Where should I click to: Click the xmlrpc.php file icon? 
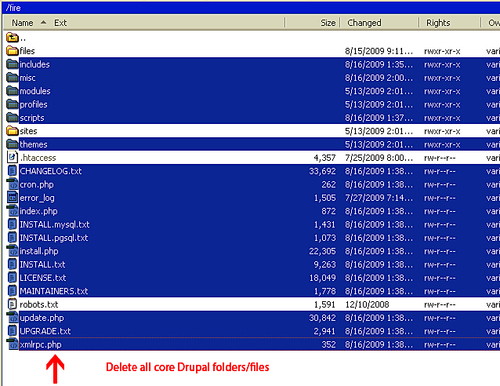click(x=12, y=344)
